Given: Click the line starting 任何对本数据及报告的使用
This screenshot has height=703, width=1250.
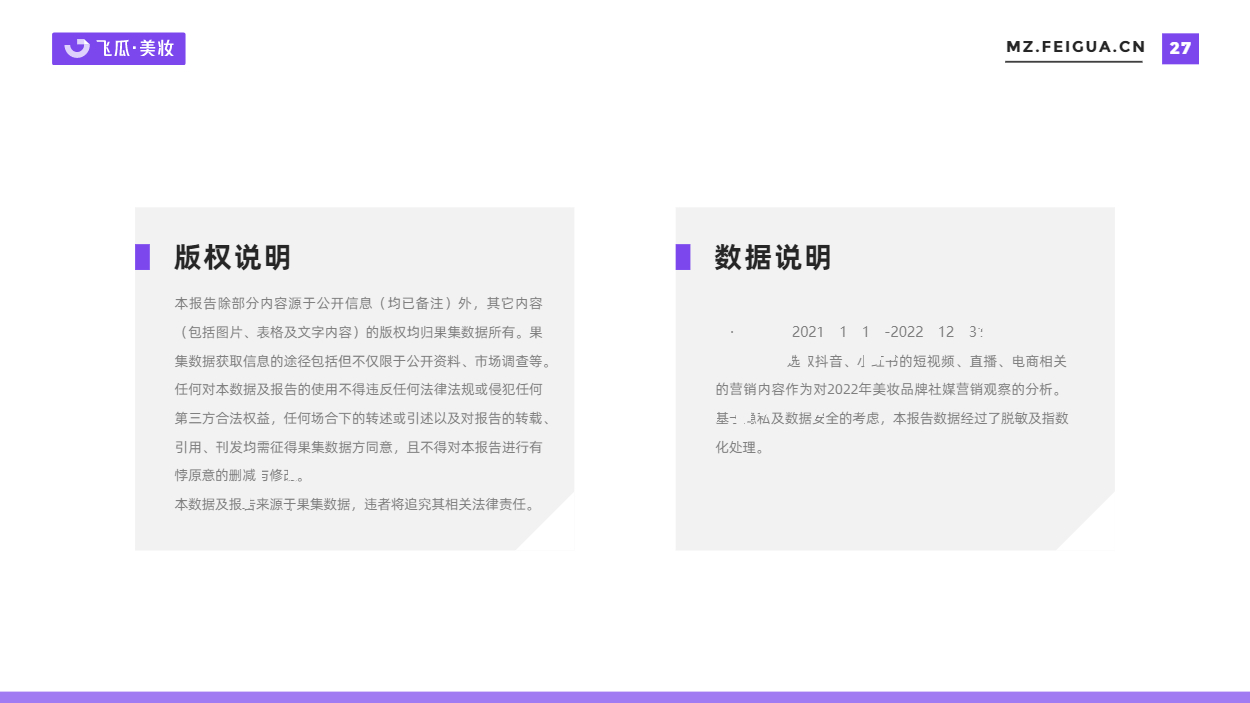Looking at the screenshot, I should (x=359, y=389).
